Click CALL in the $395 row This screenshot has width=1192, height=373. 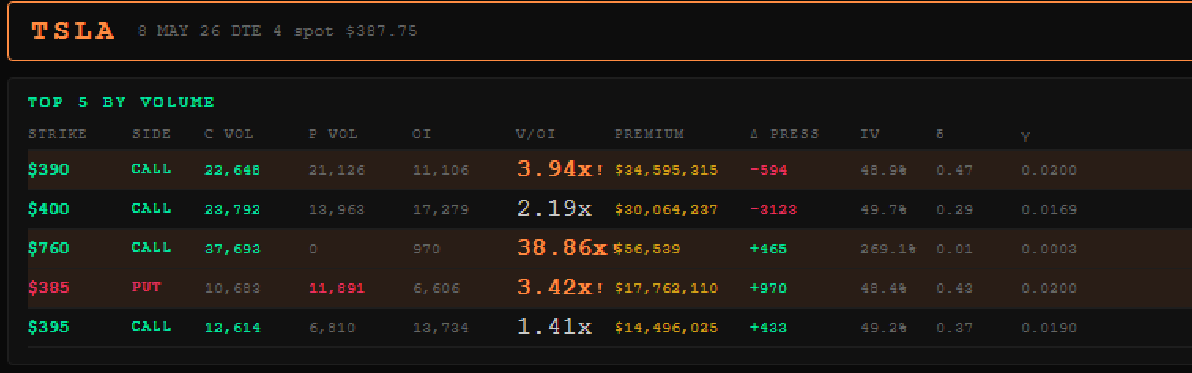point(151,327)
